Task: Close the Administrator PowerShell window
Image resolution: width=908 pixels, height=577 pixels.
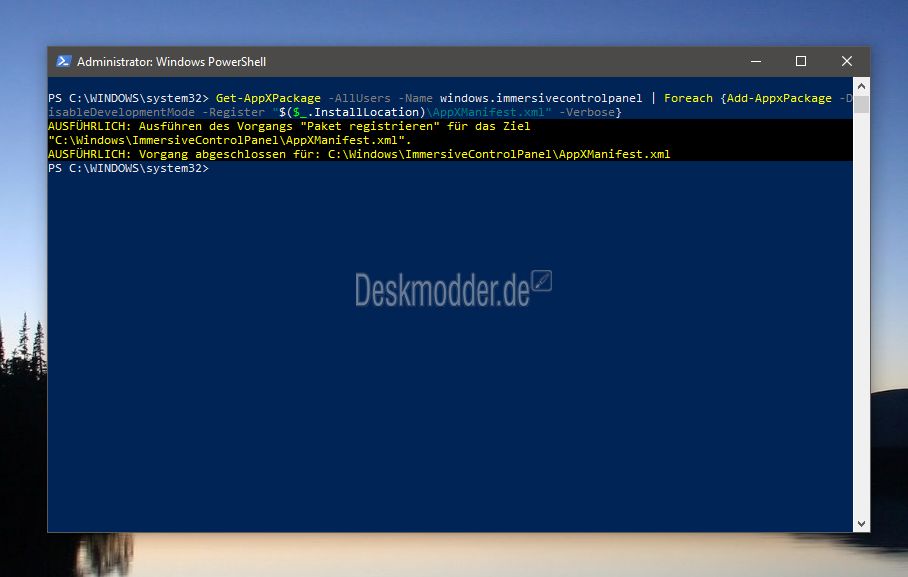Action: coord(847,61)
